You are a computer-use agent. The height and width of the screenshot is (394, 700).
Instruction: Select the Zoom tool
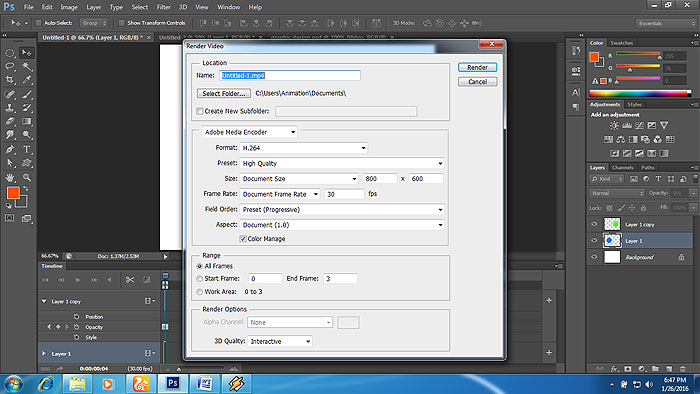coord(27,177)
